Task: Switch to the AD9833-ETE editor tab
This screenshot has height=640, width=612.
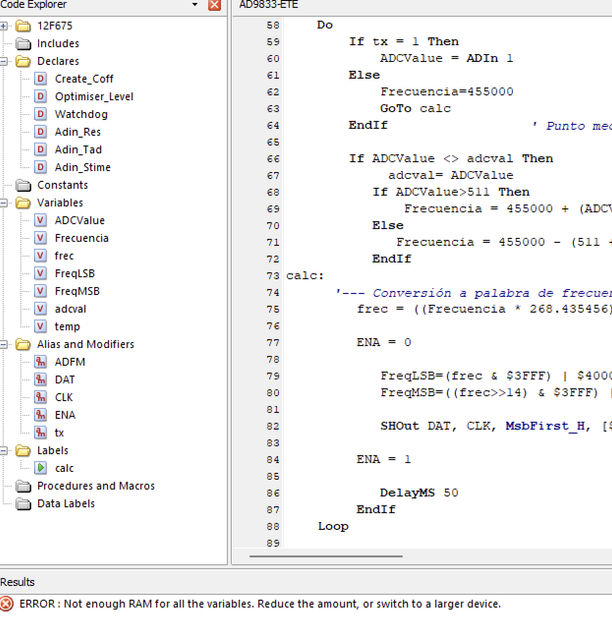Action: (269, 4)
